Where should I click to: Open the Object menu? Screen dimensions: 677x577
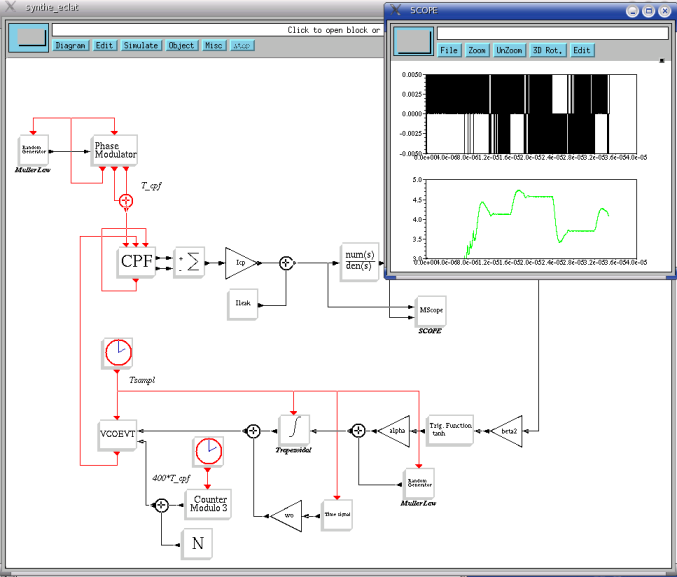[181, 45]
